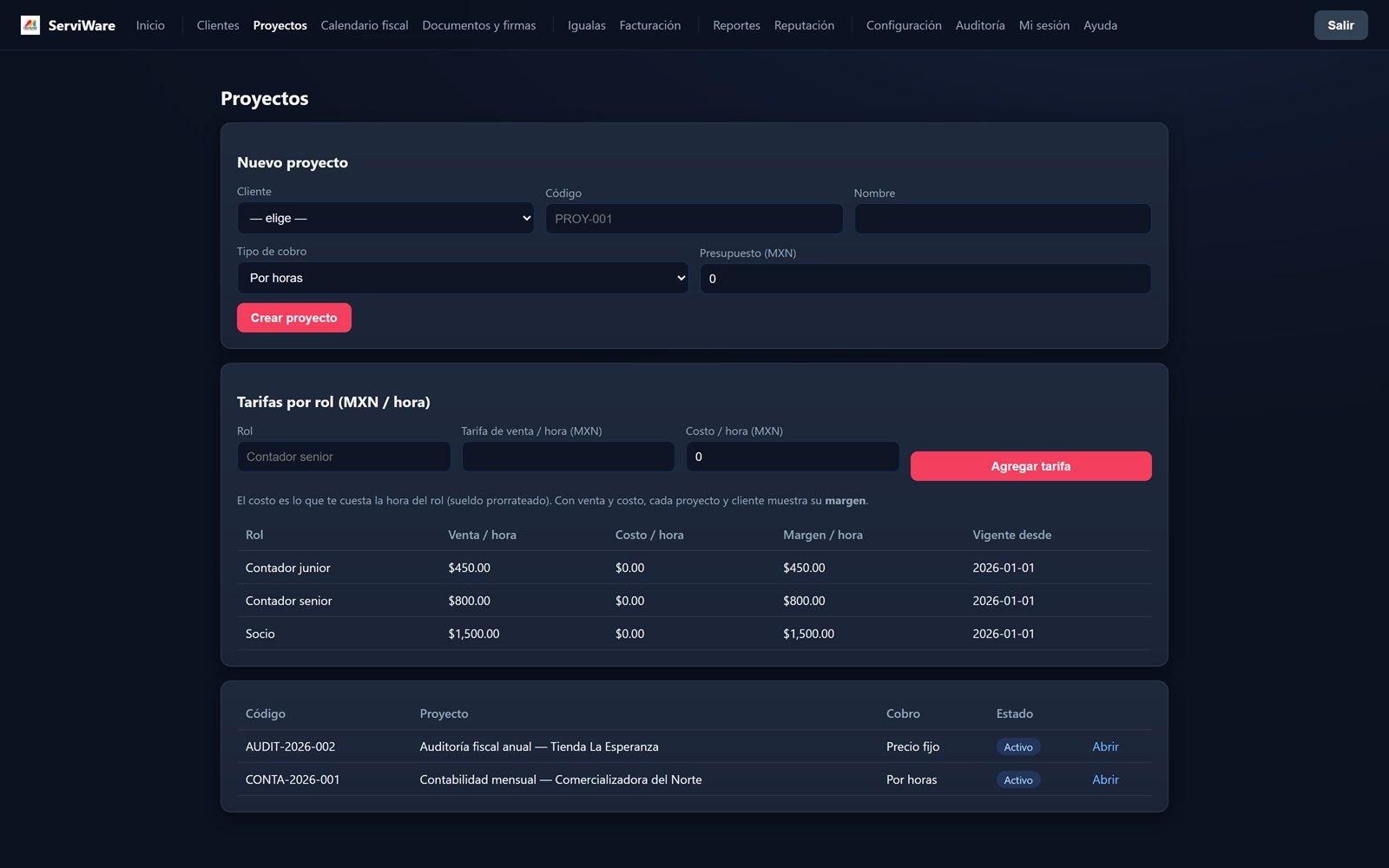Open project CONTA-2026-001 via Abrir
1389x868 pixels.
(1105, 779)
